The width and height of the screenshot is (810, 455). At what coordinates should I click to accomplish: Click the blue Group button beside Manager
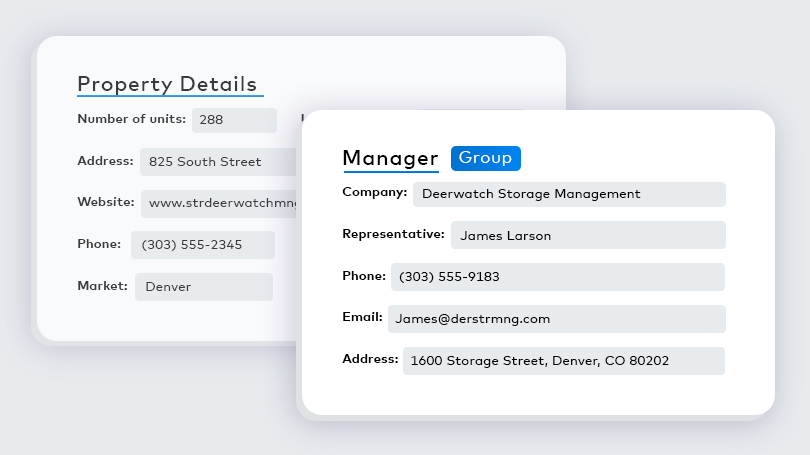(x=486, y=158)
